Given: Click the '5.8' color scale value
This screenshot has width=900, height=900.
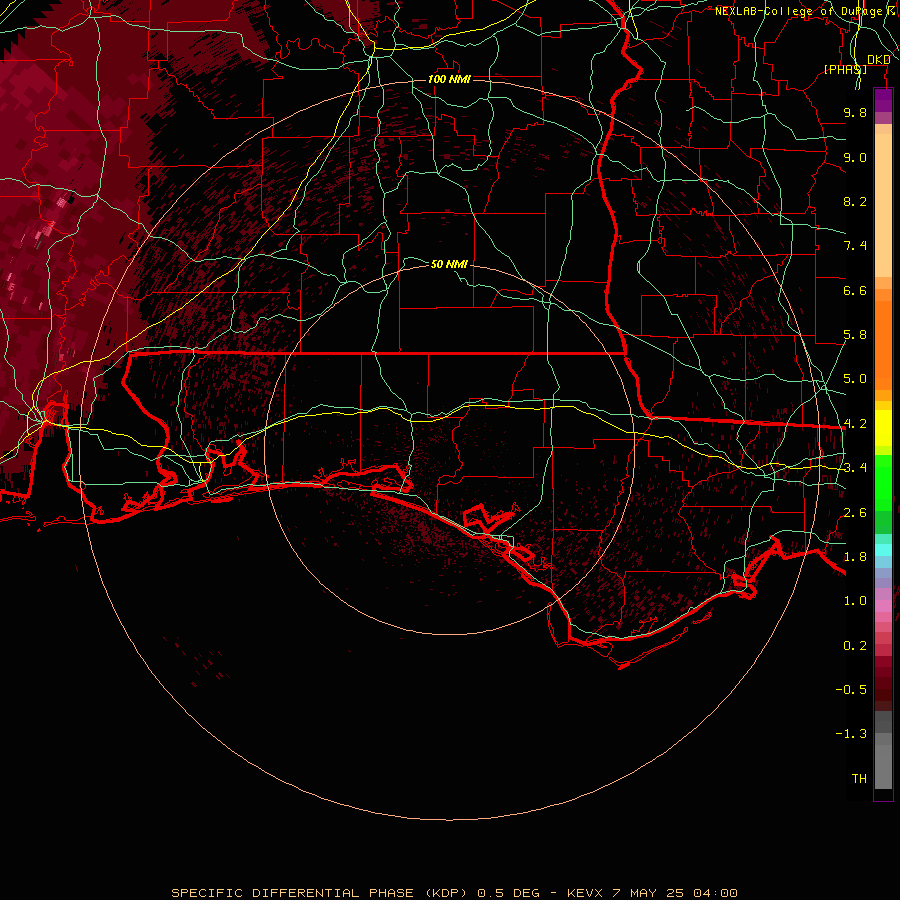Looking at the screenshot, I should click(x=855, y=335).
